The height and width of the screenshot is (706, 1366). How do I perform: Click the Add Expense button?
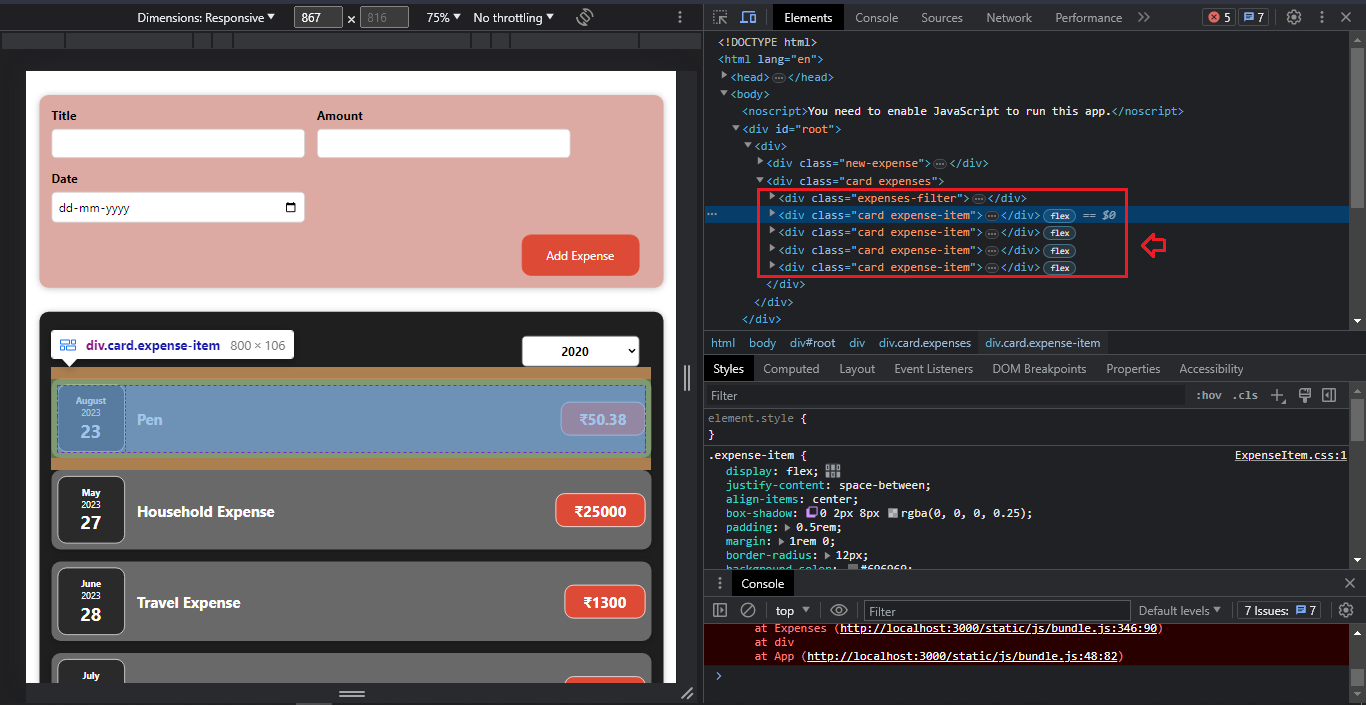580,255
